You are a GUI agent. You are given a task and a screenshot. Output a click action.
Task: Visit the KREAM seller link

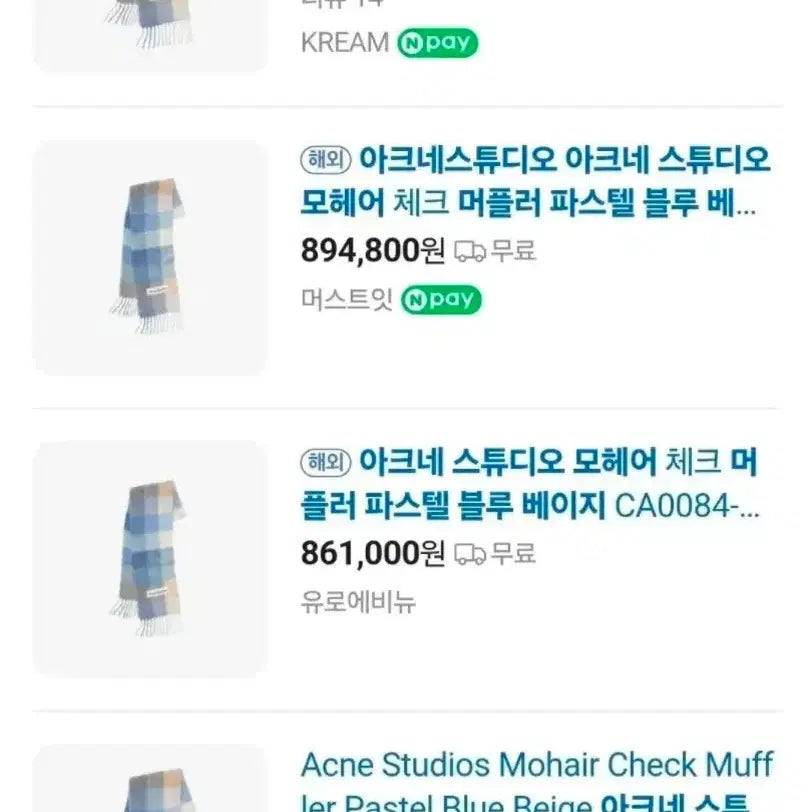[344, 43]
